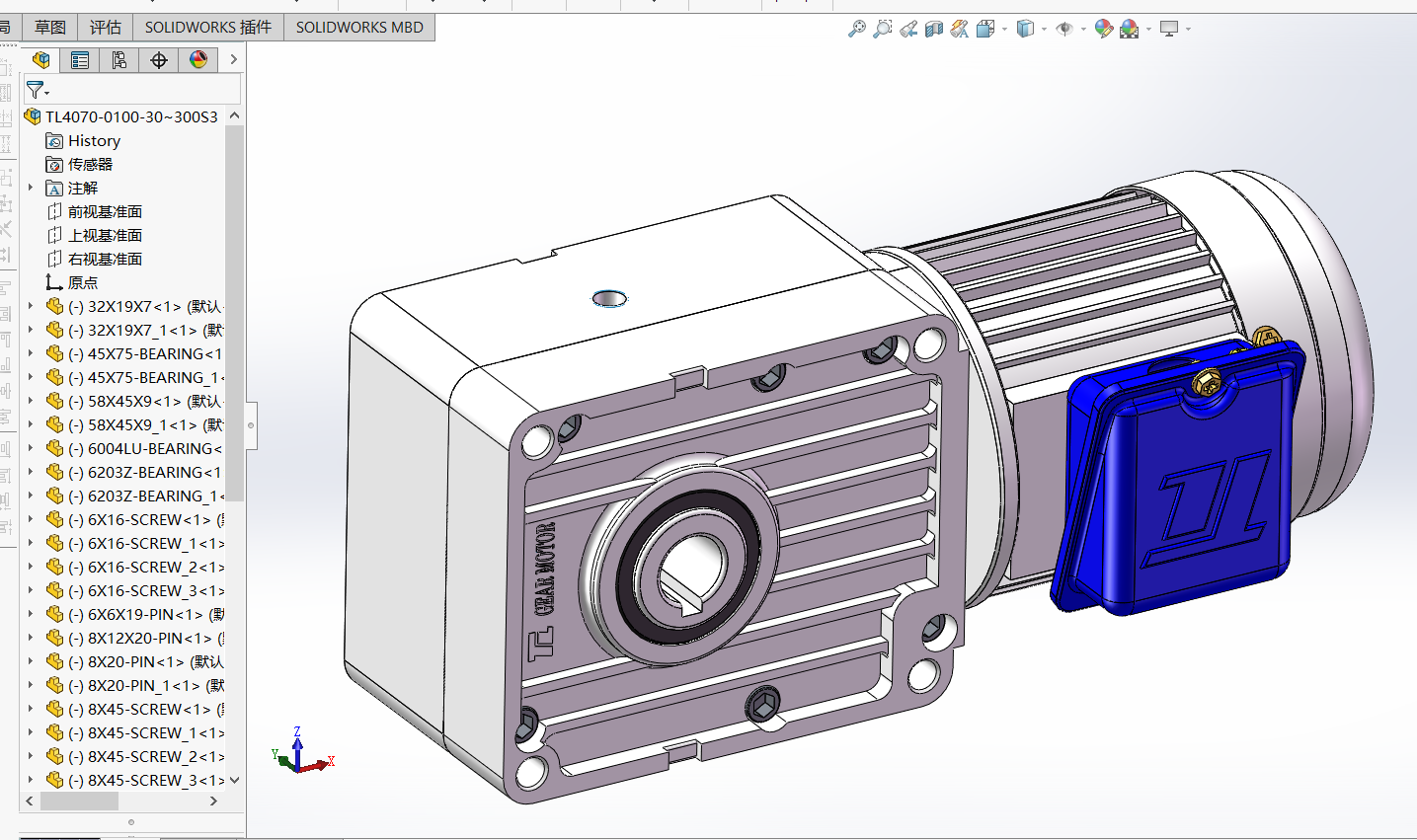The height and width of the screenshot is (840, 1417).
Task: Select the 6X16-SCREW<1> component
Action: point(135,520)
